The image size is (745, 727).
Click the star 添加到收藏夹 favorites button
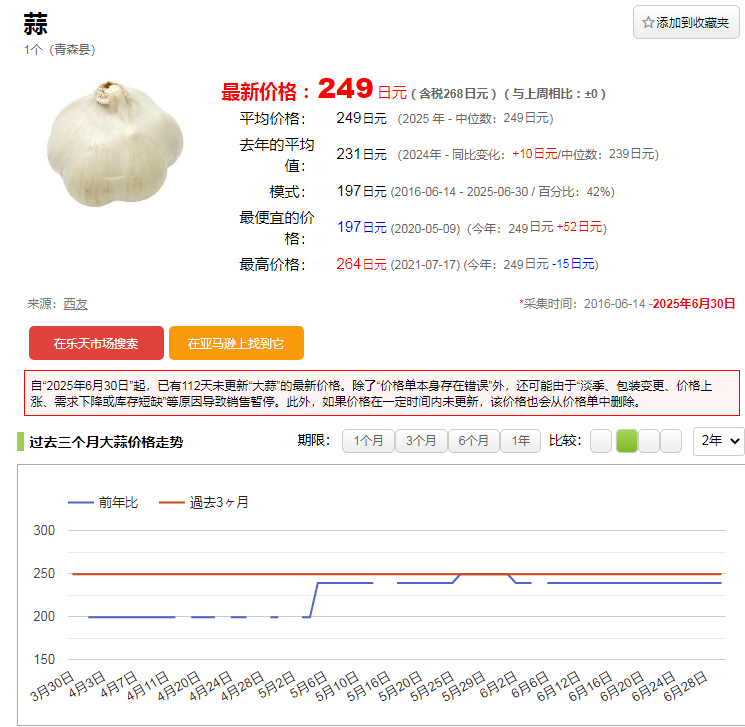pos(686,22)
